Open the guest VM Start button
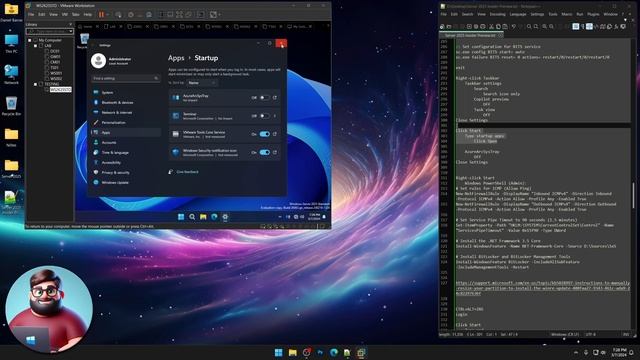Viewport: 640px width, 360px height. tap(181, 217)
